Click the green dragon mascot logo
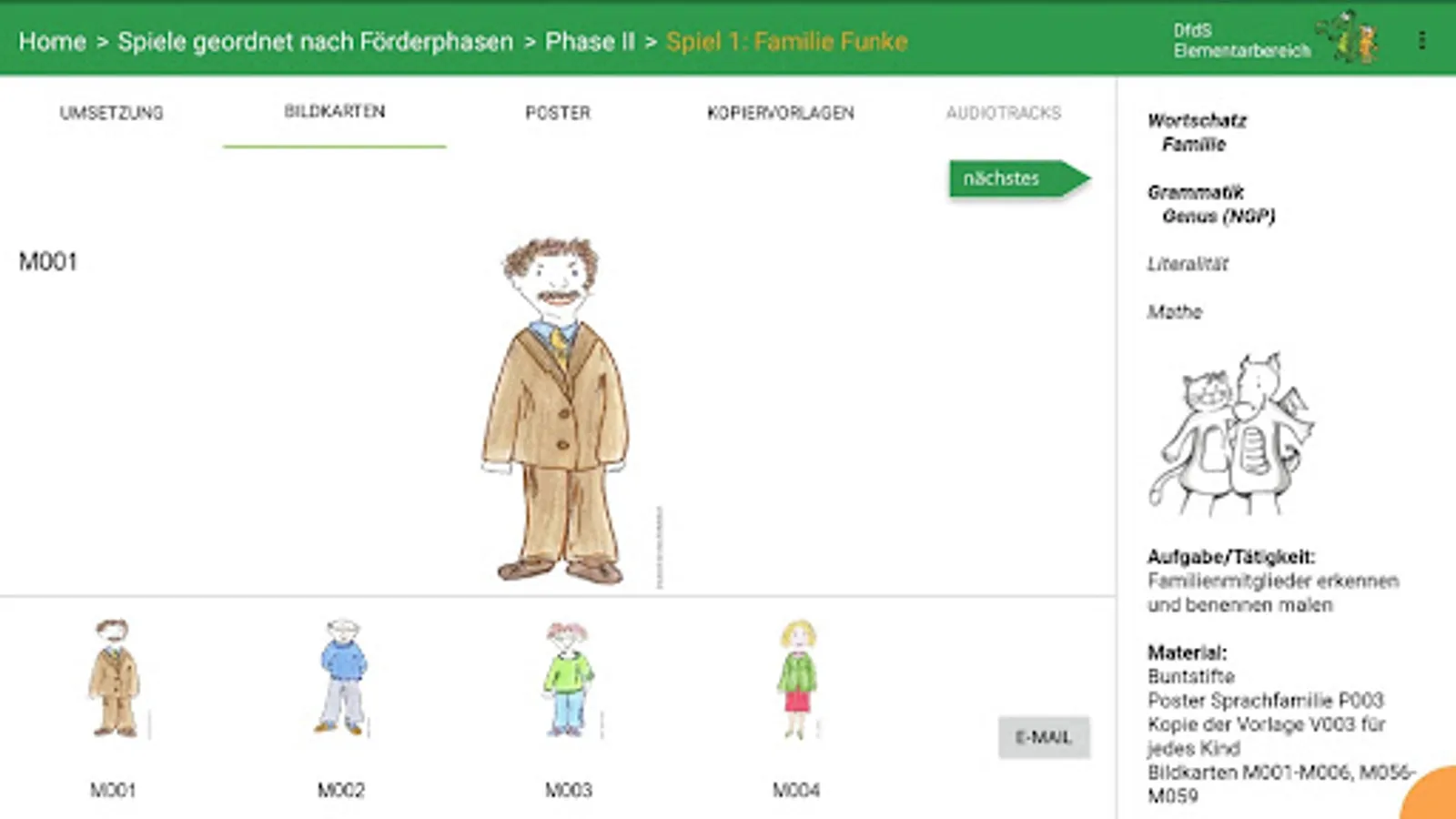Viewport: 1456px width, 819px height. (1356, 37)
